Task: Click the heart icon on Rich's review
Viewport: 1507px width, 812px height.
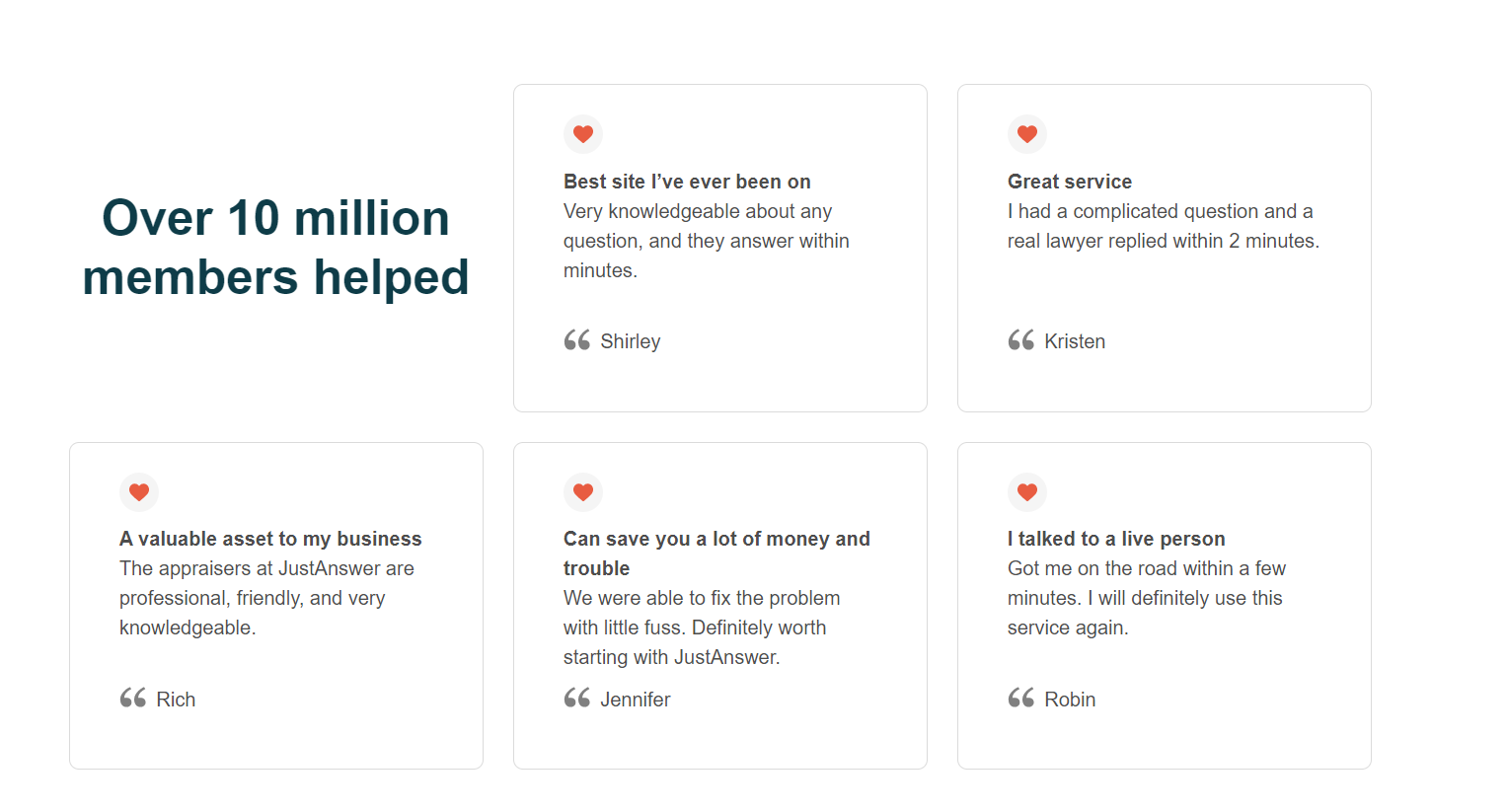Action: (139, 492)
